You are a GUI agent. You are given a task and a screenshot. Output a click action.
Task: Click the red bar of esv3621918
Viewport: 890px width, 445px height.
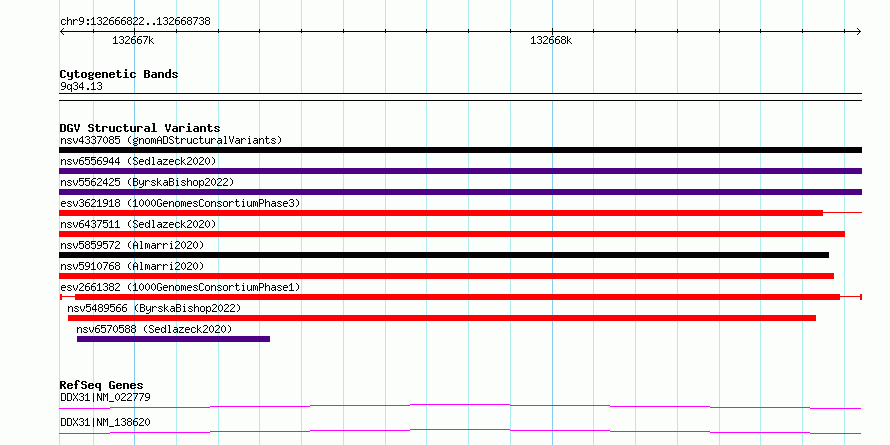pyautogui.click(x=441, y=213)
